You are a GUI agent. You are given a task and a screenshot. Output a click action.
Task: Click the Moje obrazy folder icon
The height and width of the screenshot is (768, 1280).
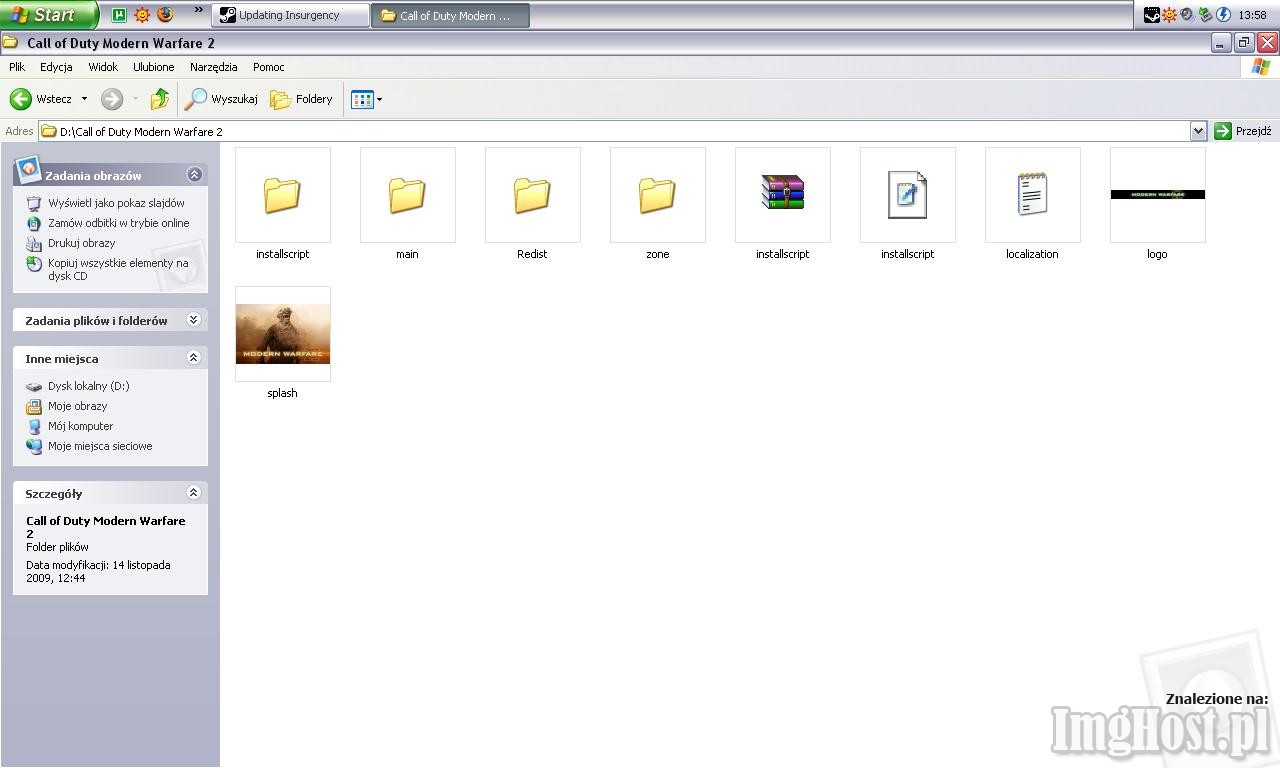(34, 406)
